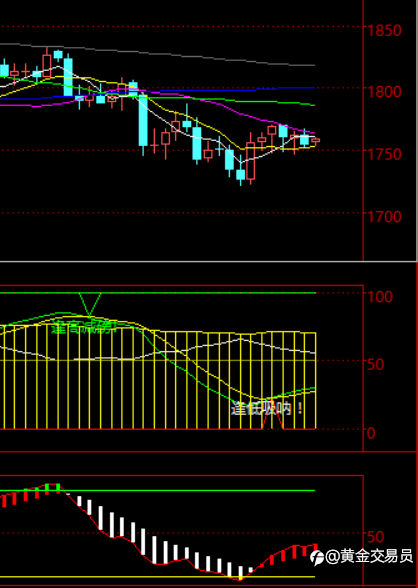Click the tall red rebound candle after the low
The width and height of the screenshot is (418, 588).
point(250,160)
